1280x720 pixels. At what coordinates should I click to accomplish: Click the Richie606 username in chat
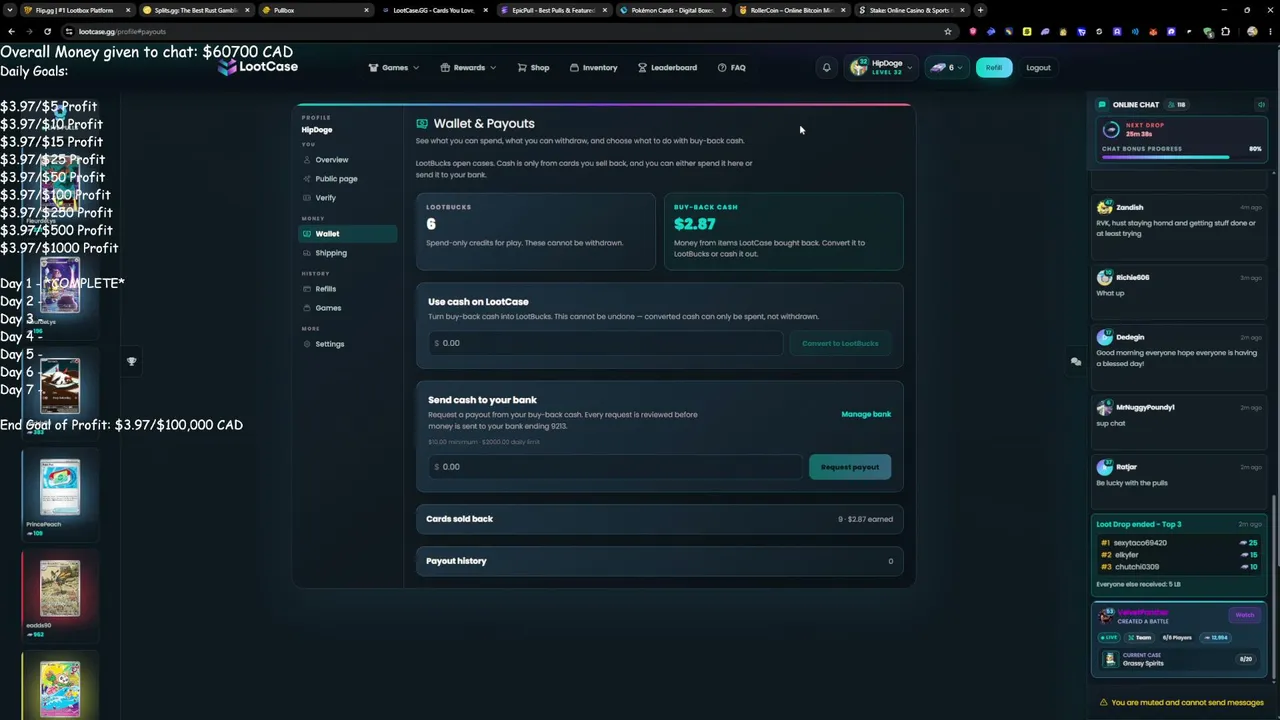[1133, 277]
